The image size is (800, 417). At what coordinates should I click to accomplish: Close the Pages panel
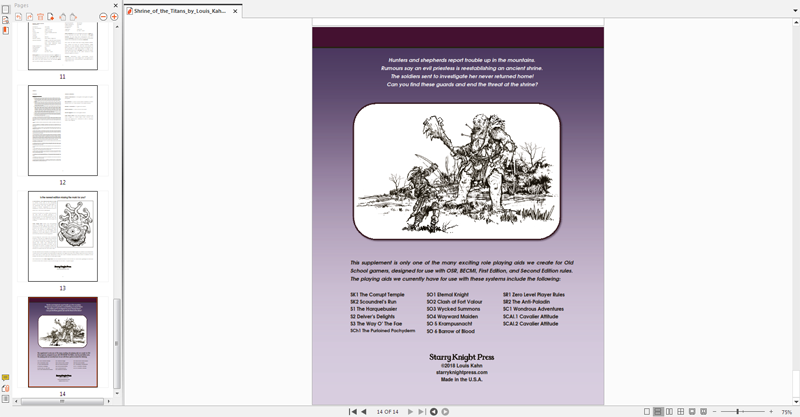(x=115, y=5)
